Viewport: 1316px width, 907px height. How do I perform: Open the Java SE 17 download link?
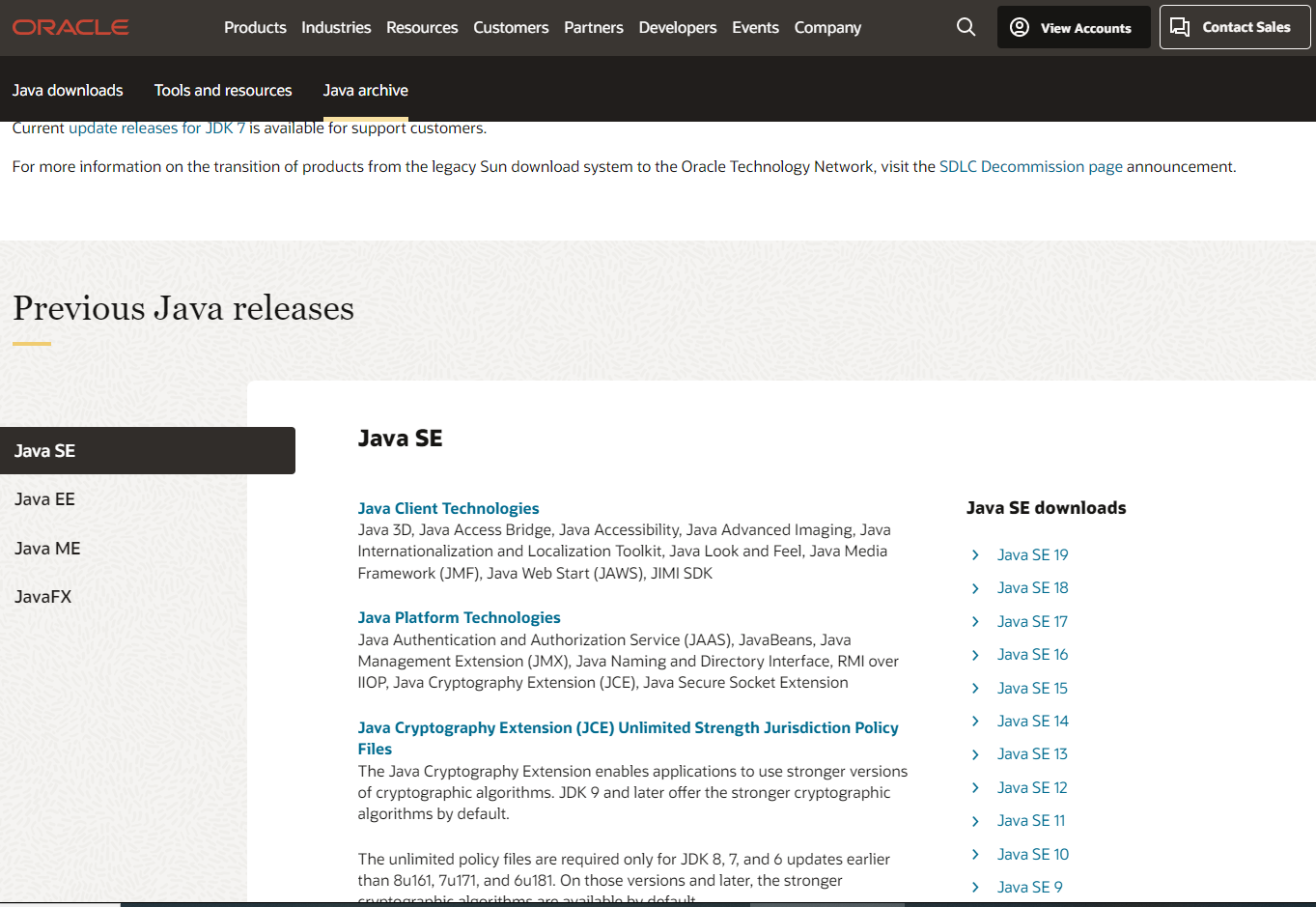[1032, 621]
